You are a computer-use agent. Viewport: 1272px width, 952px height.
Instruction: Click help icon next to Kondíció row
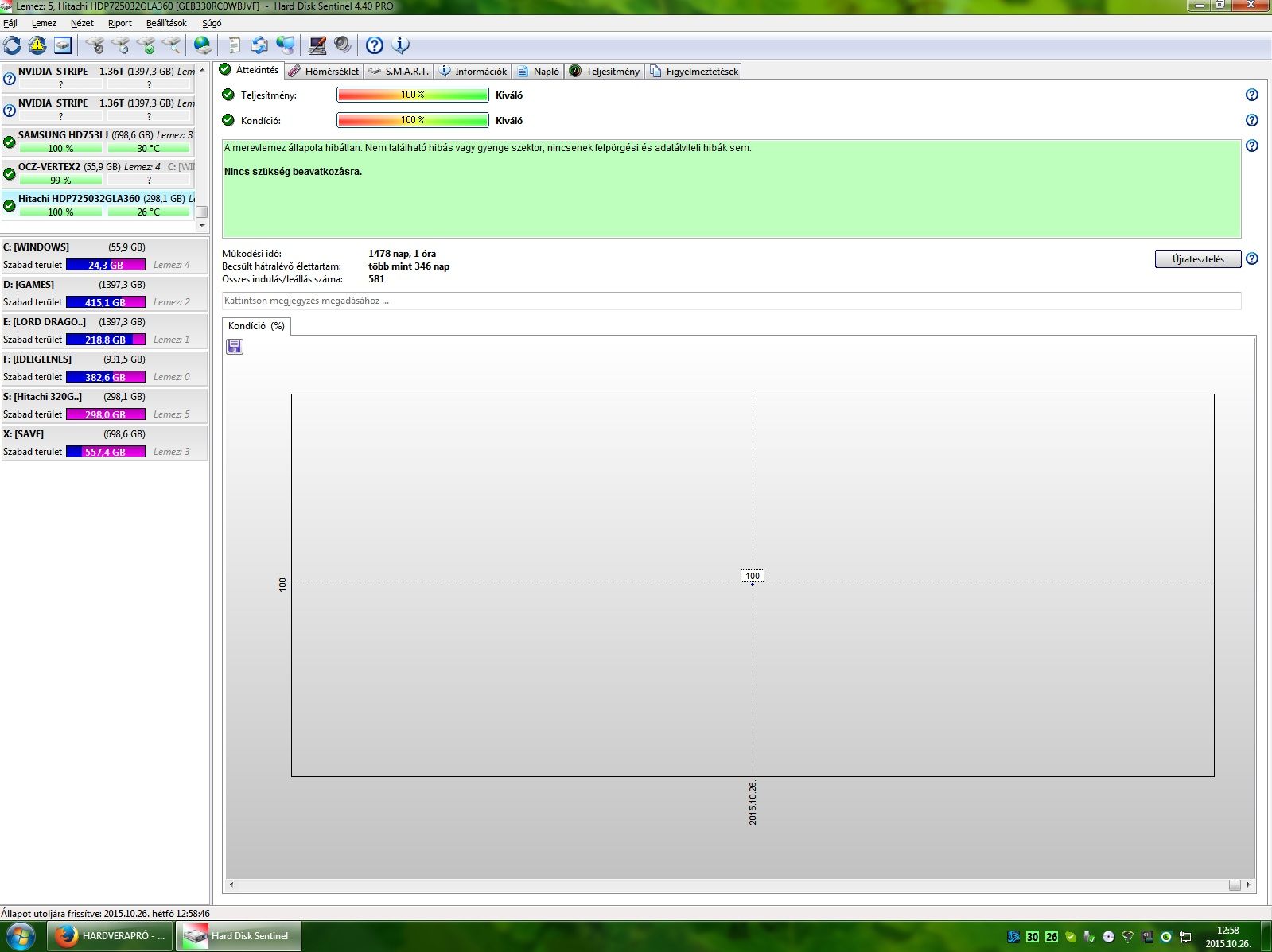1252,120
